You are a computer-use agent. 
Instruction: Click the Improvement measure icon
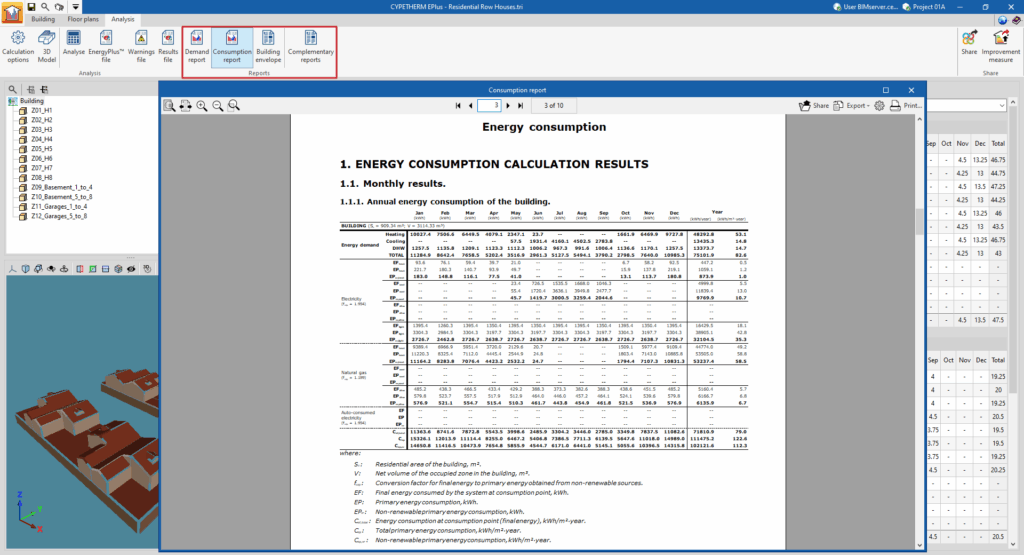click(x=1000, y=46)
